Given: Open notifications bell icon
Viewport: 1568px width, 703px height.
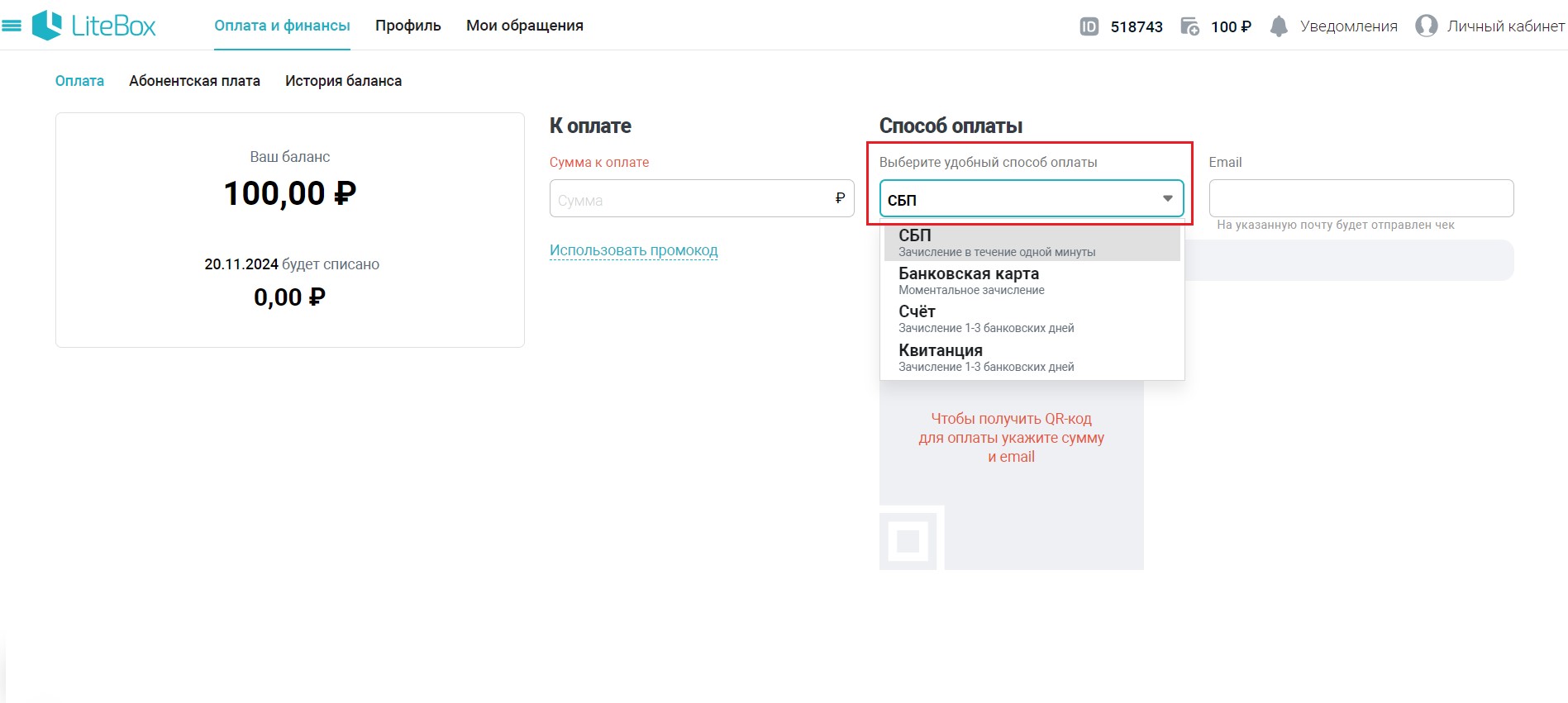Looking at the screenshot, I should pyautogui.click(x=1279, y=26).
